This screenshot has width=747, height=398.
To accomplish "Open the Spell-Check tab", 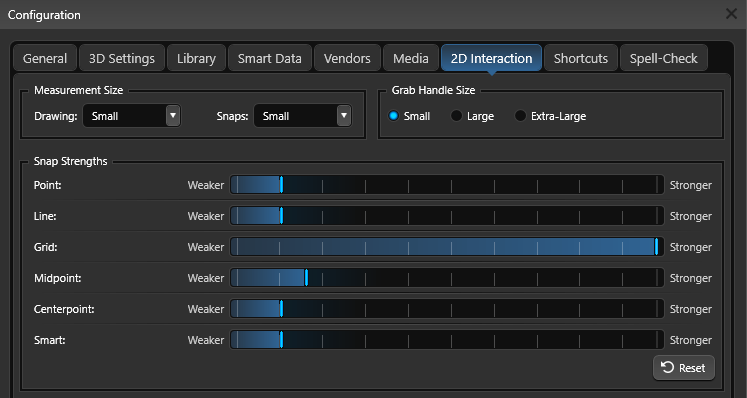I will pos(664,58).
